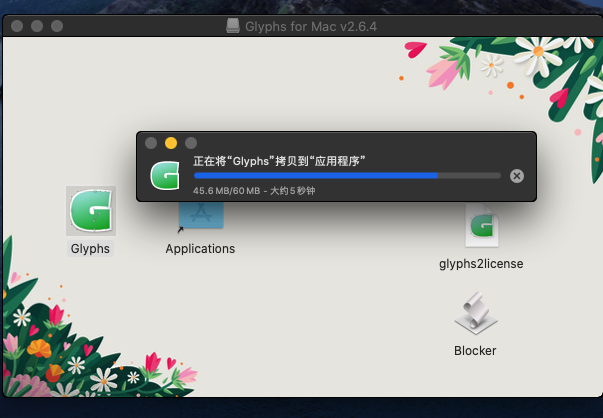
Task: Select the Blocker automator icon
Action: tap(475, 315)
